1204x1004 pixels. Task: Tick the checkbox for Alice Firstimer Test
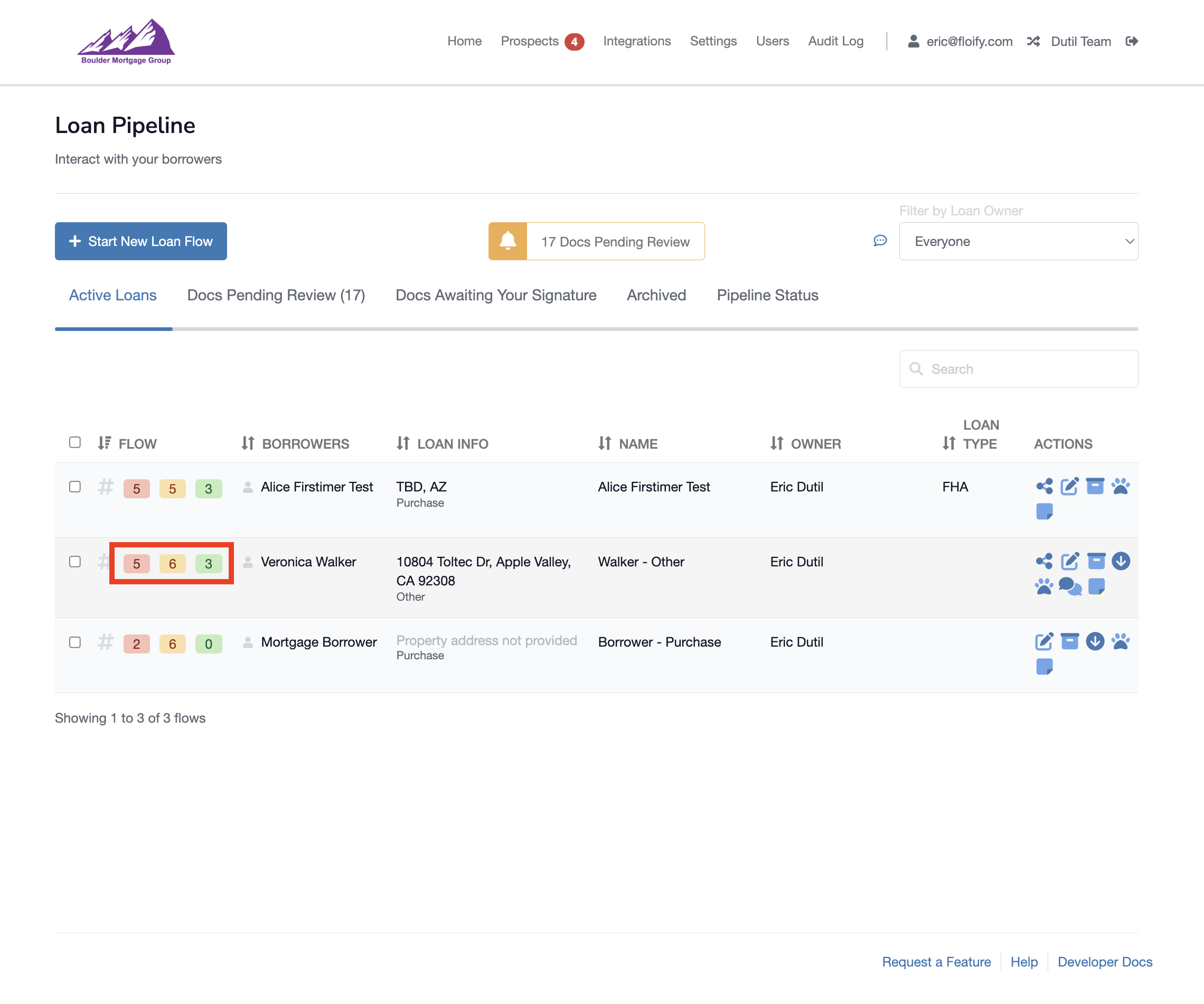74,487
